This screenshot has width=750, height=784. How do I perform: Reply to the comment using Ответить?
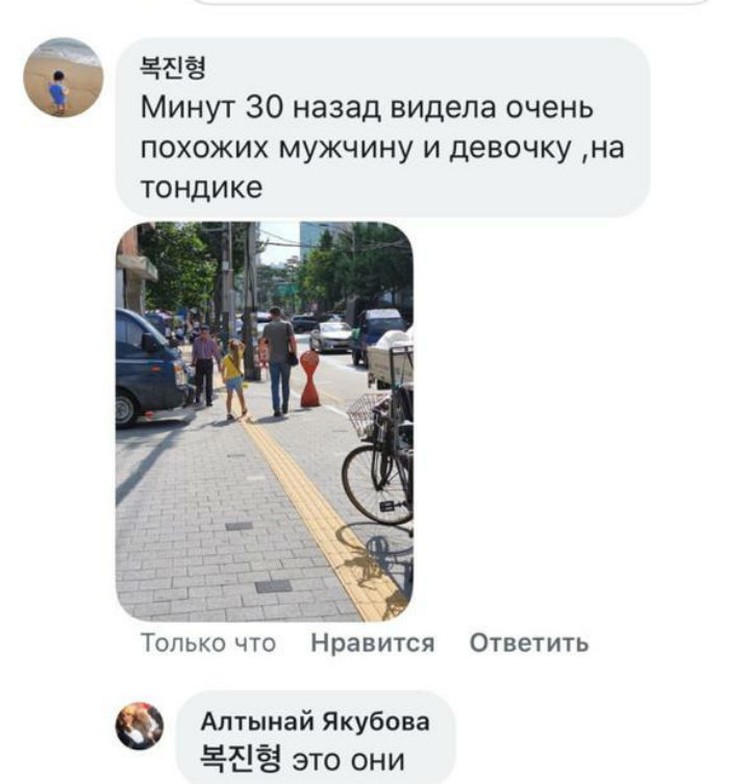tap(529, 642)
